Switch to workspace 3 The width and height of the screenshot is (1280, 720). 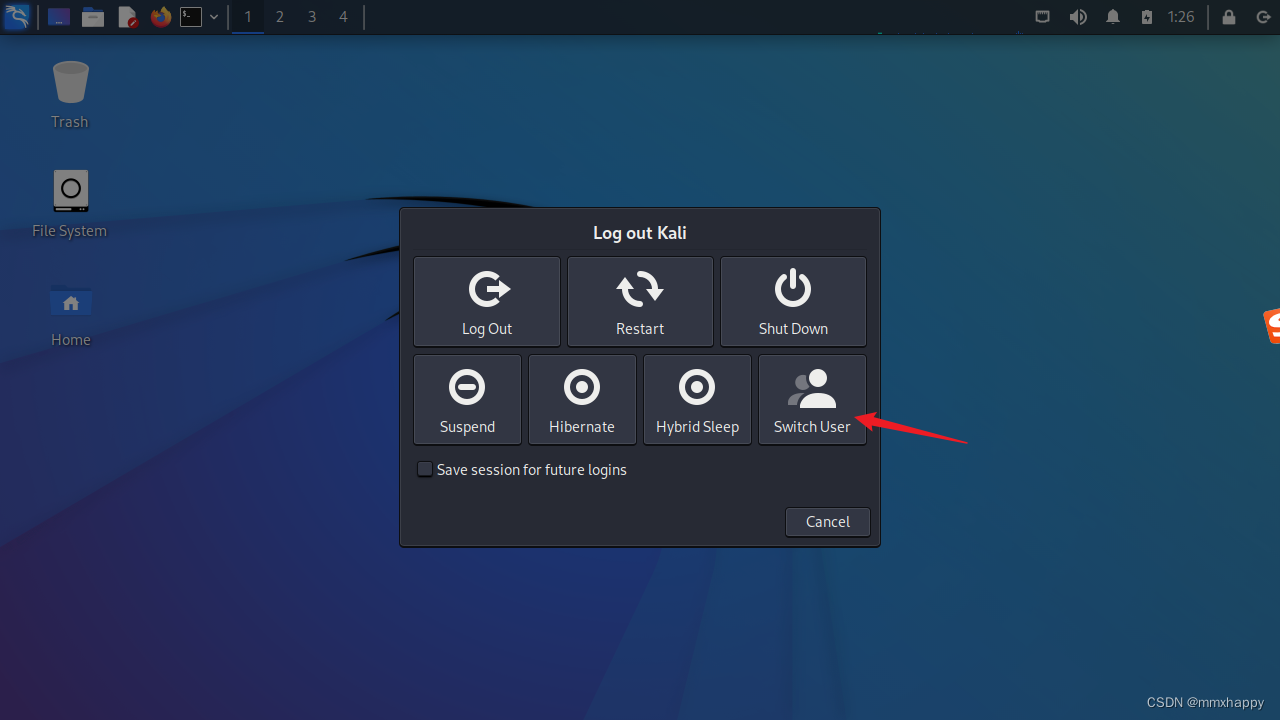(312, 17)
